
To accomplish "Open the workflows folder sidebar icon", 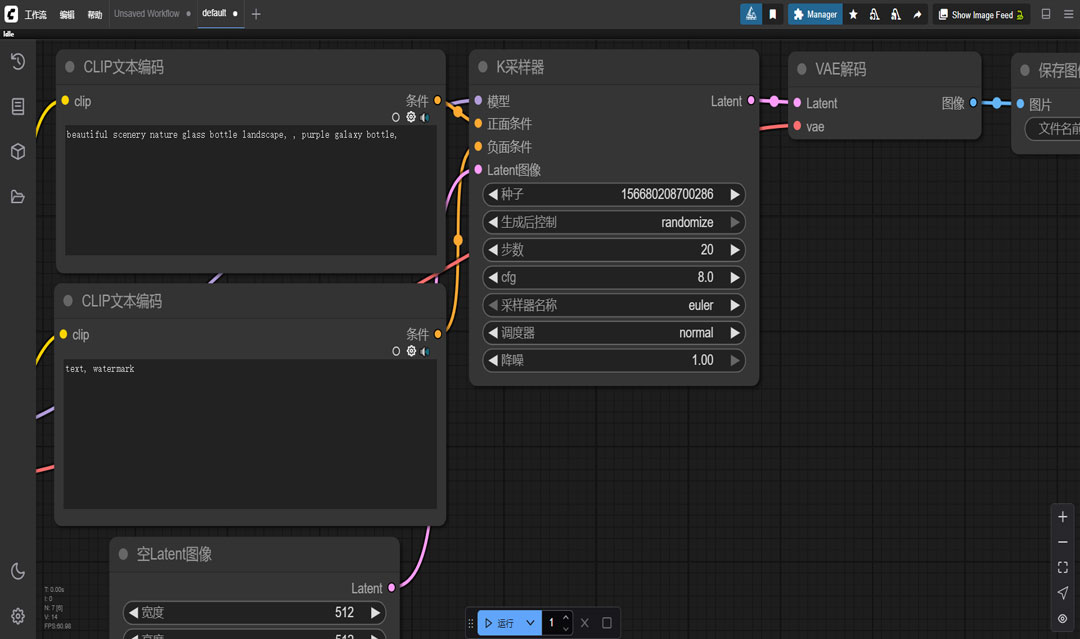I will (x=17, y=197).
